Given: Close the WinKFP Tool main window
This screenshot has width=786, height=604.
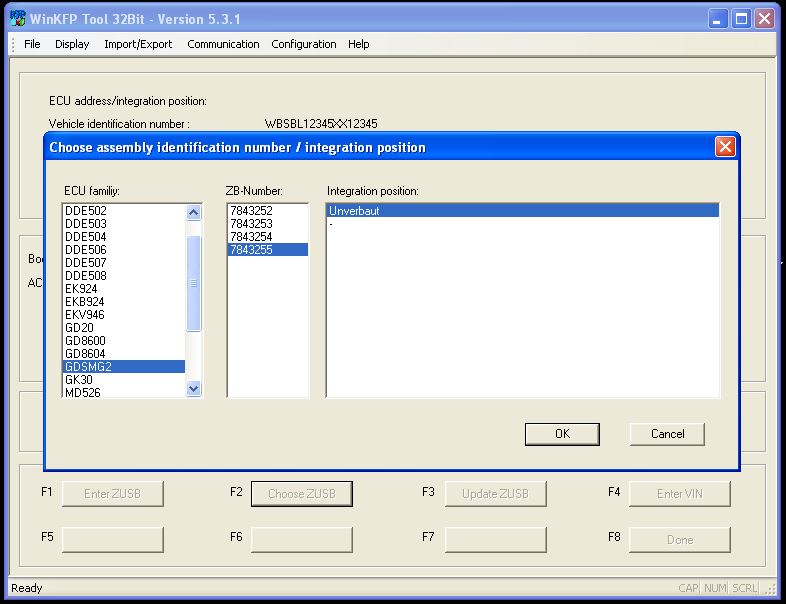Looking at the screenshot, I should tap(764, 20).
